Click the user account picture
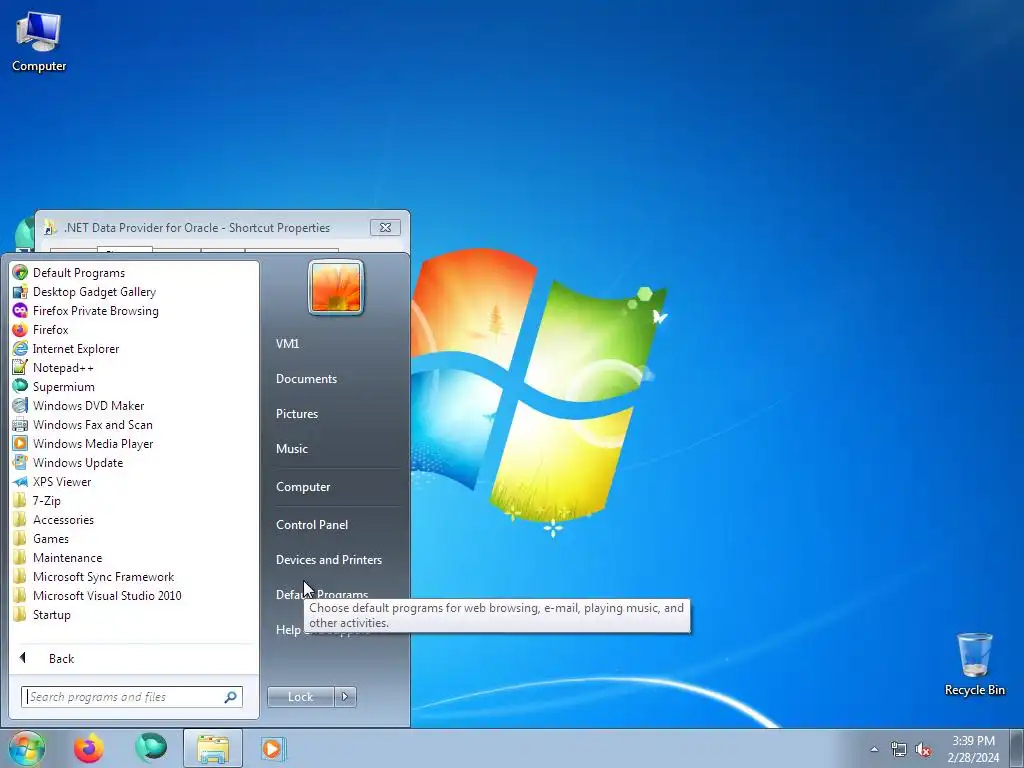 (336, 287)
